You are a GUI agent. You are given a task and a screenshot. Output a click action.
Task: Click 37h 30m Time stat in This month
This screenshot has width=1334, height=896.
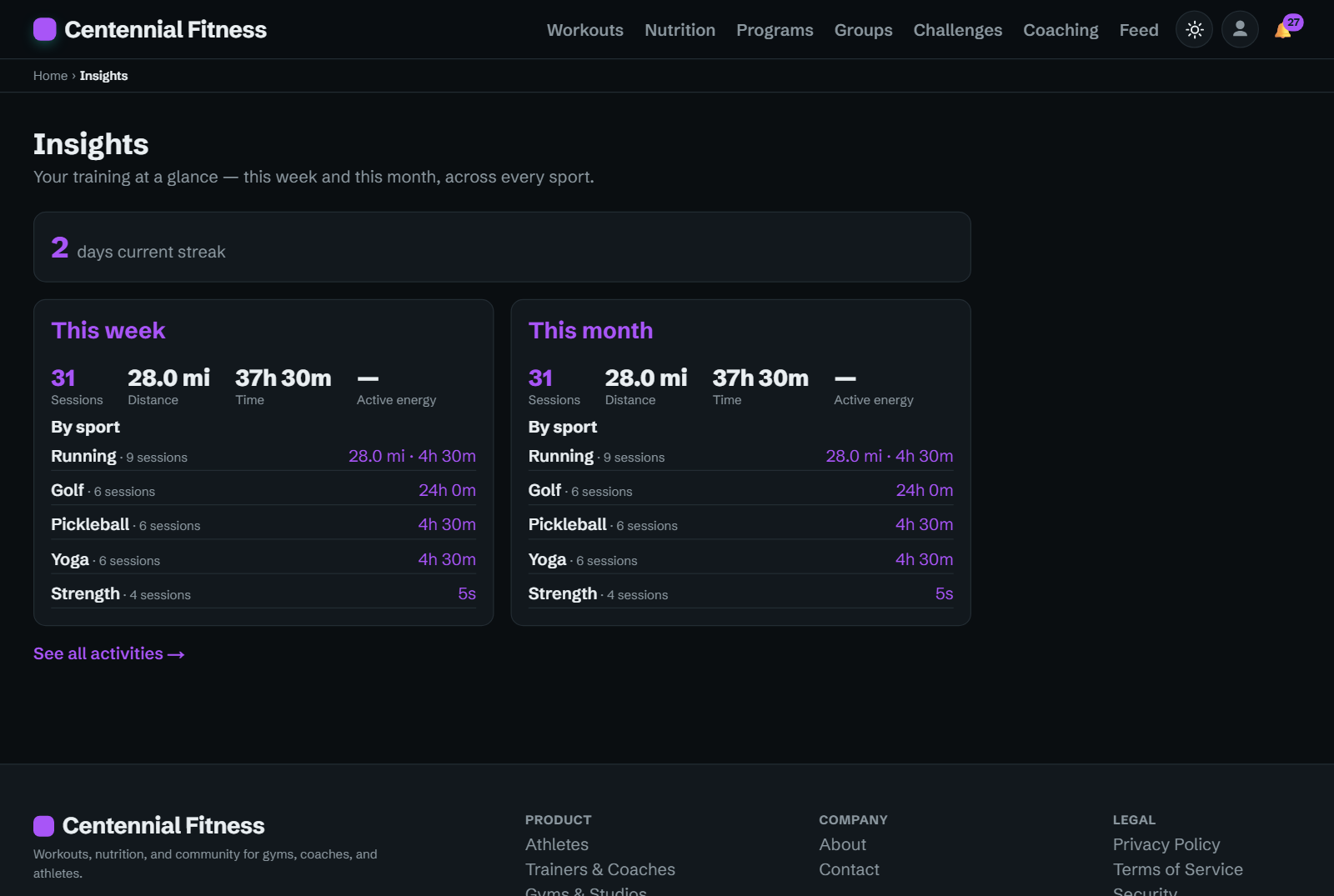[x=760, y=387]
